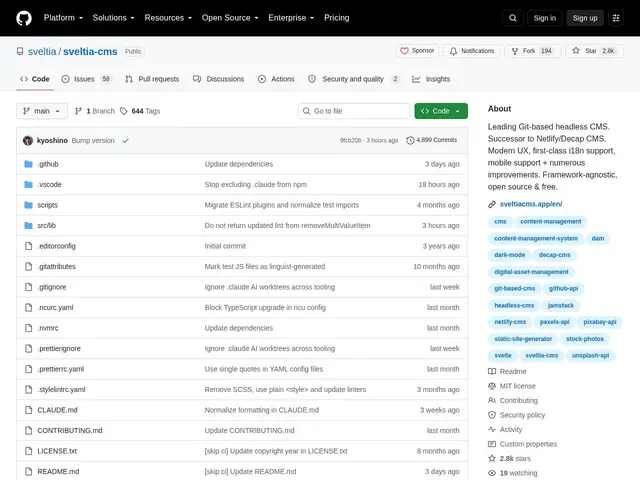Expand the Platform menu

pos(63,18)
